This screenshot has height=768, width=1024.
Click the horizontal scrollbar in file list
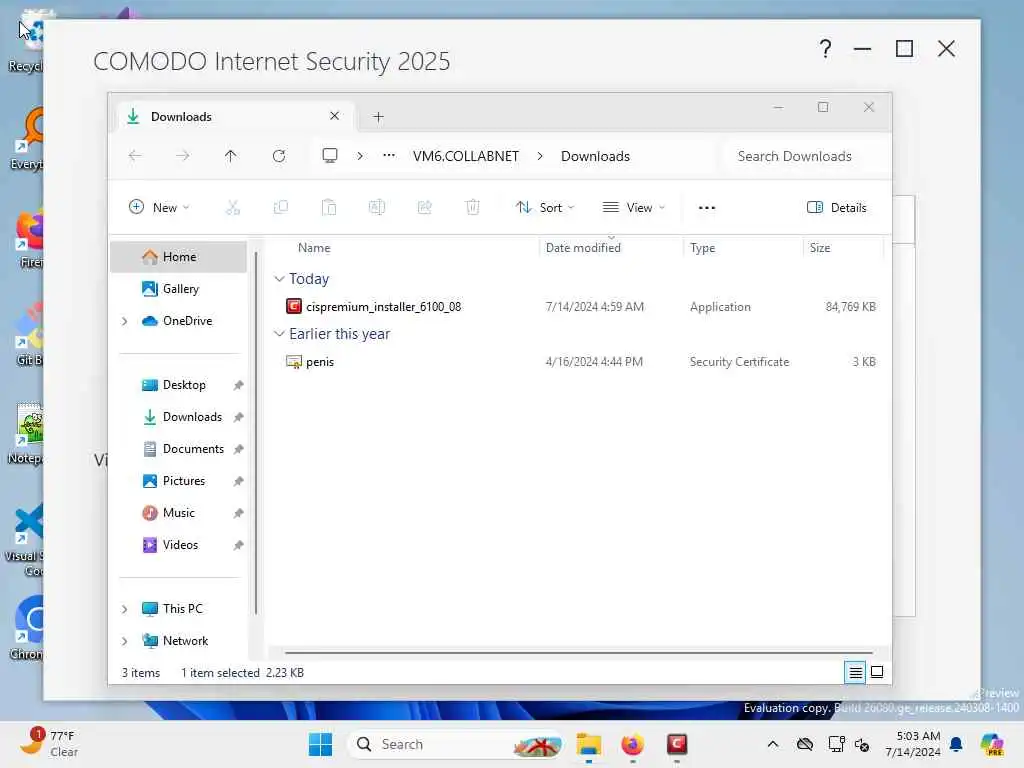point(579,652)
